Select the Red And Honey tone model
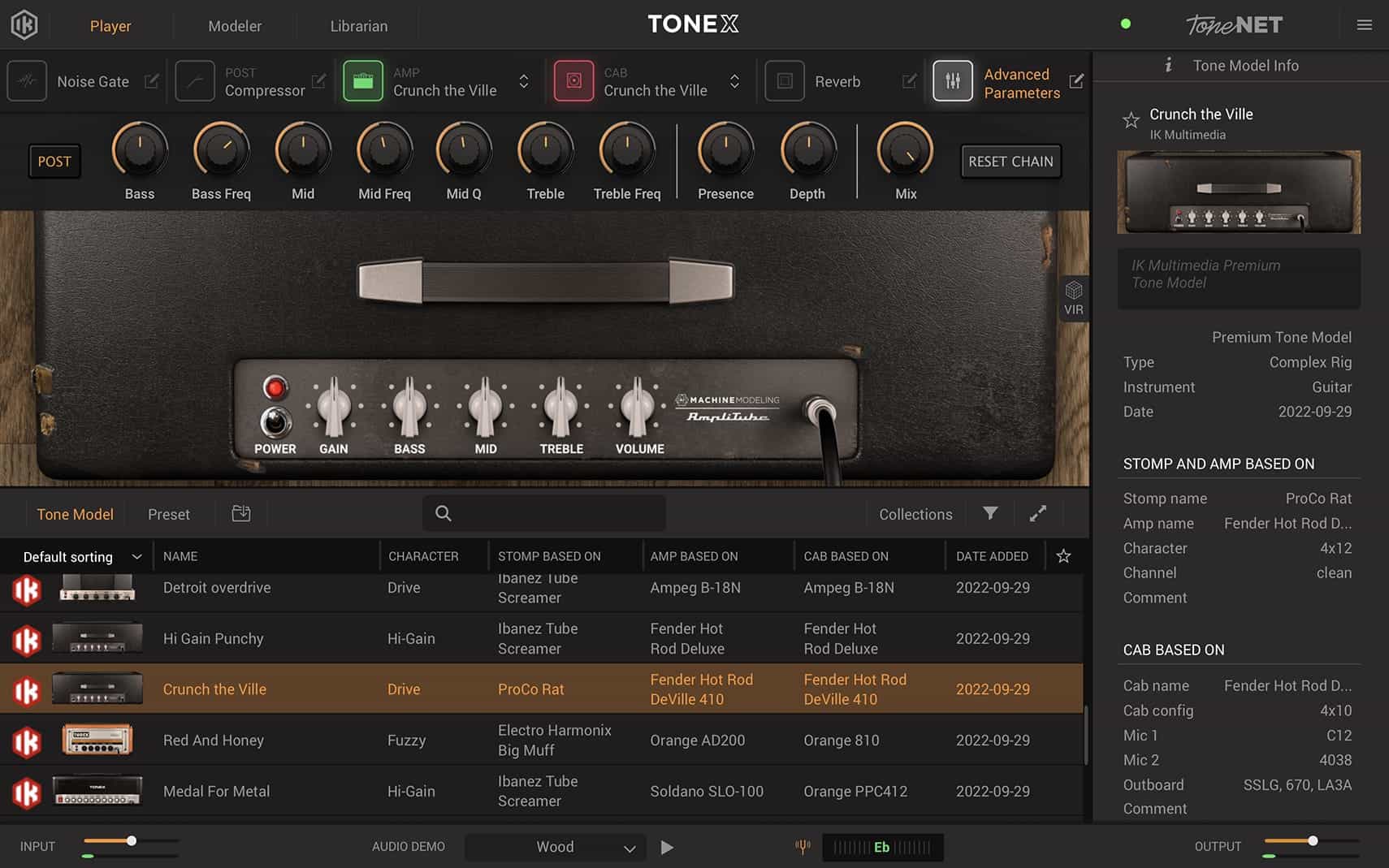Screen dimensions: 1389x868 (x=542, y=741)
